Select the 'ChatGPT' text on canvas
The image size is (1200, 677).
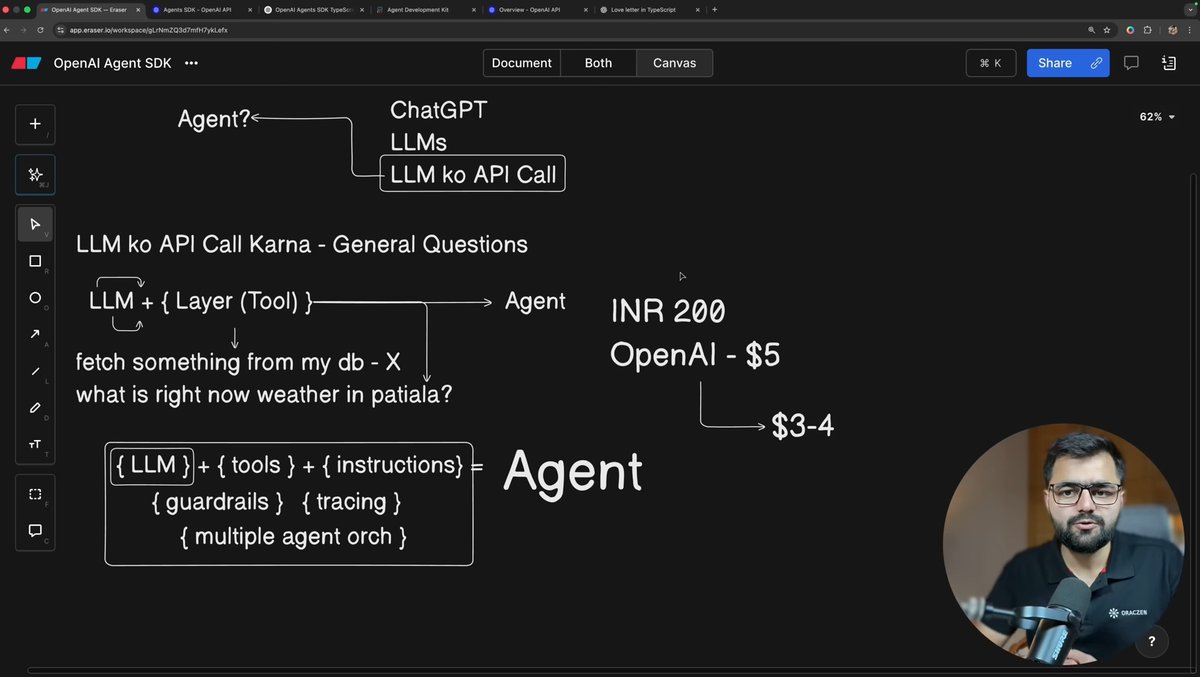[438, 110]
